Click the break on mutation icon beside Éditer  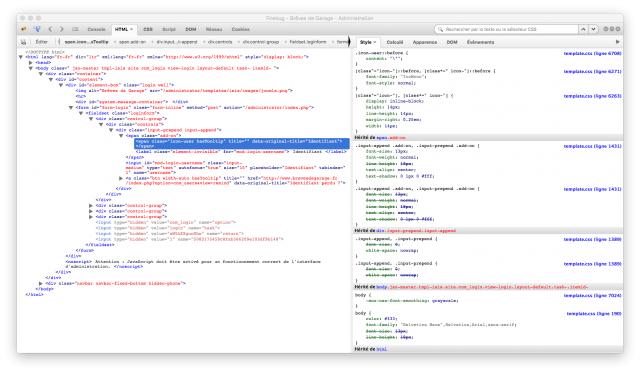point(24,42)
